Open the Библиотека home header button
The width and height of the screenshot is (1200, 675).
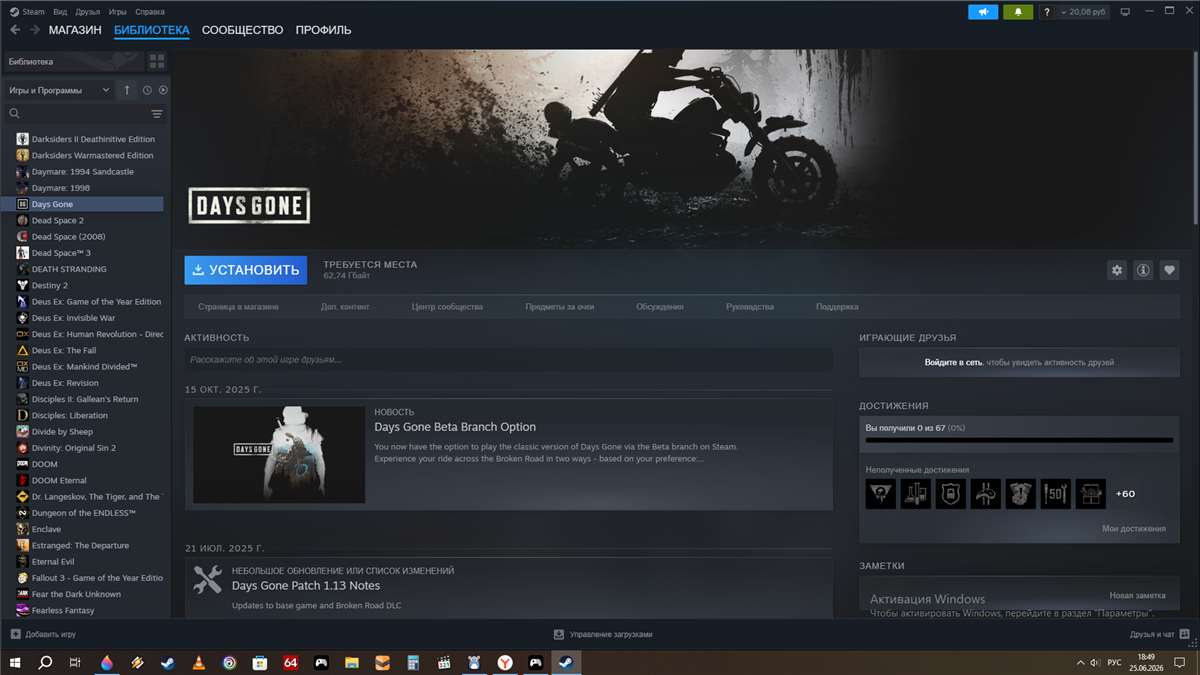click(x=73, y=62)
